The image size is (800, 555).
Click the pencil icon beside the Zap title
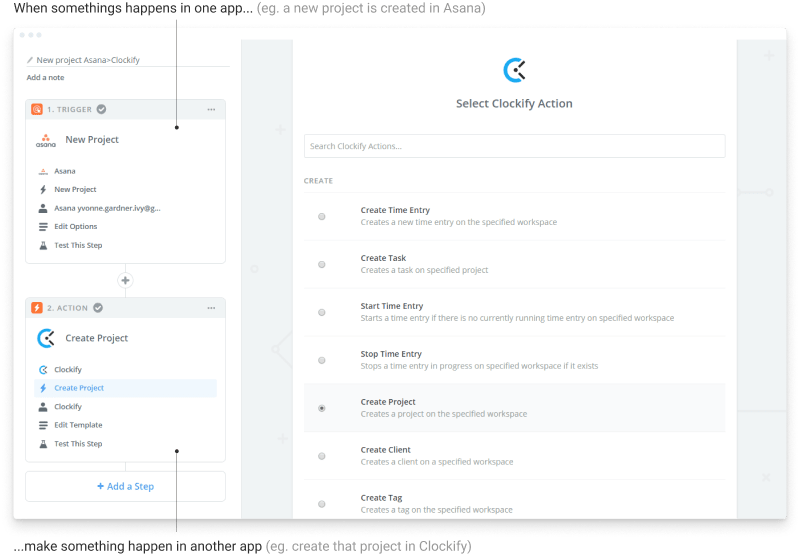30,60
